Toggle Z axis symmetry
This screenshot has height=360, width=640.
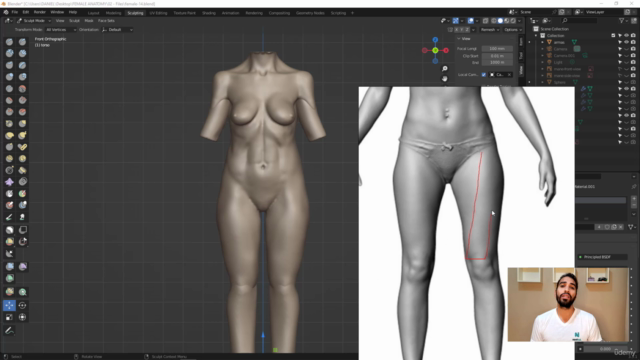[x=467, y=30]
